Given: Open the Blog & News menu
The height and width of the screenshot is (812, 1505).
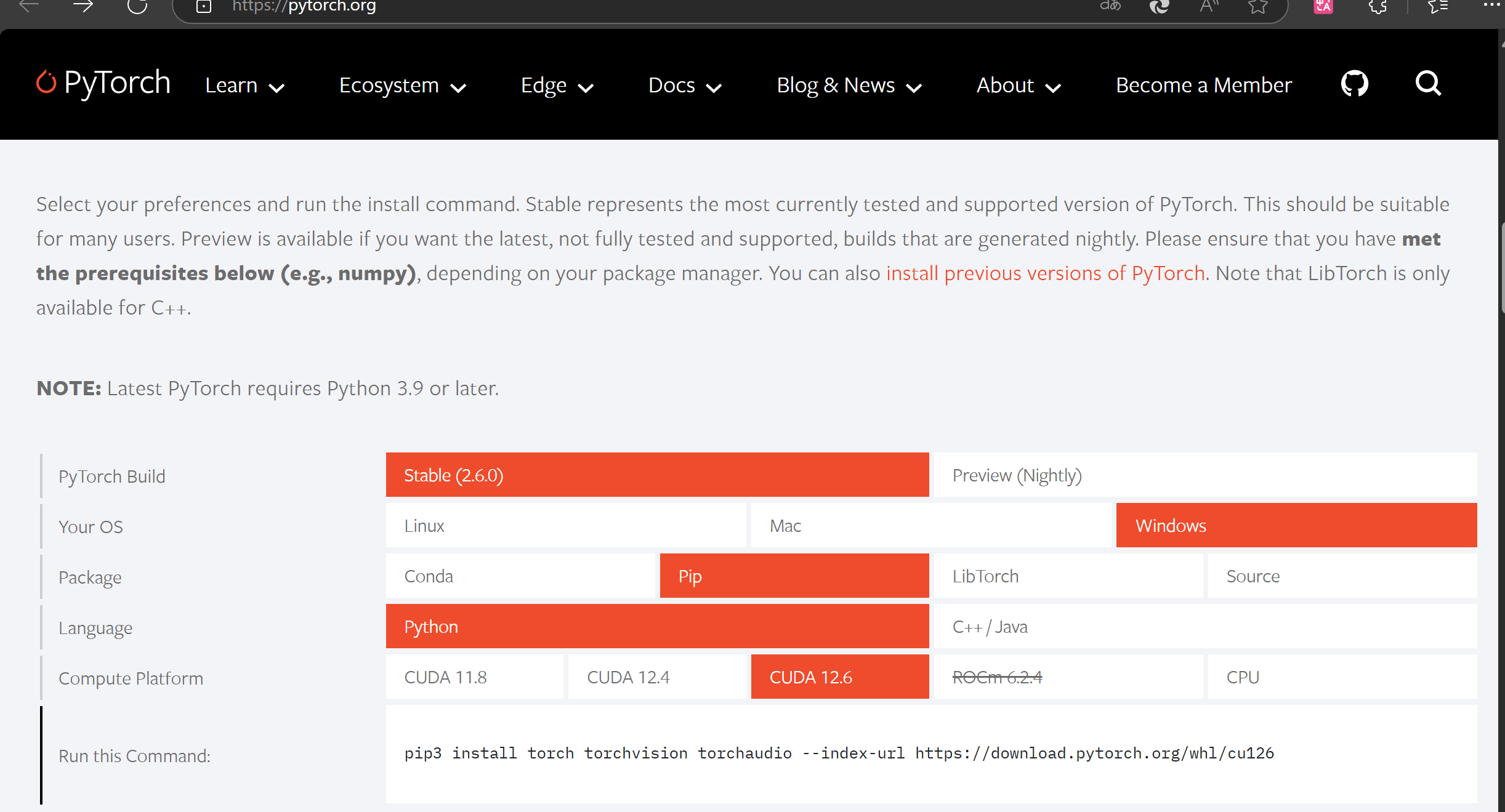Looking at the screenshot, I should point(849,86).
